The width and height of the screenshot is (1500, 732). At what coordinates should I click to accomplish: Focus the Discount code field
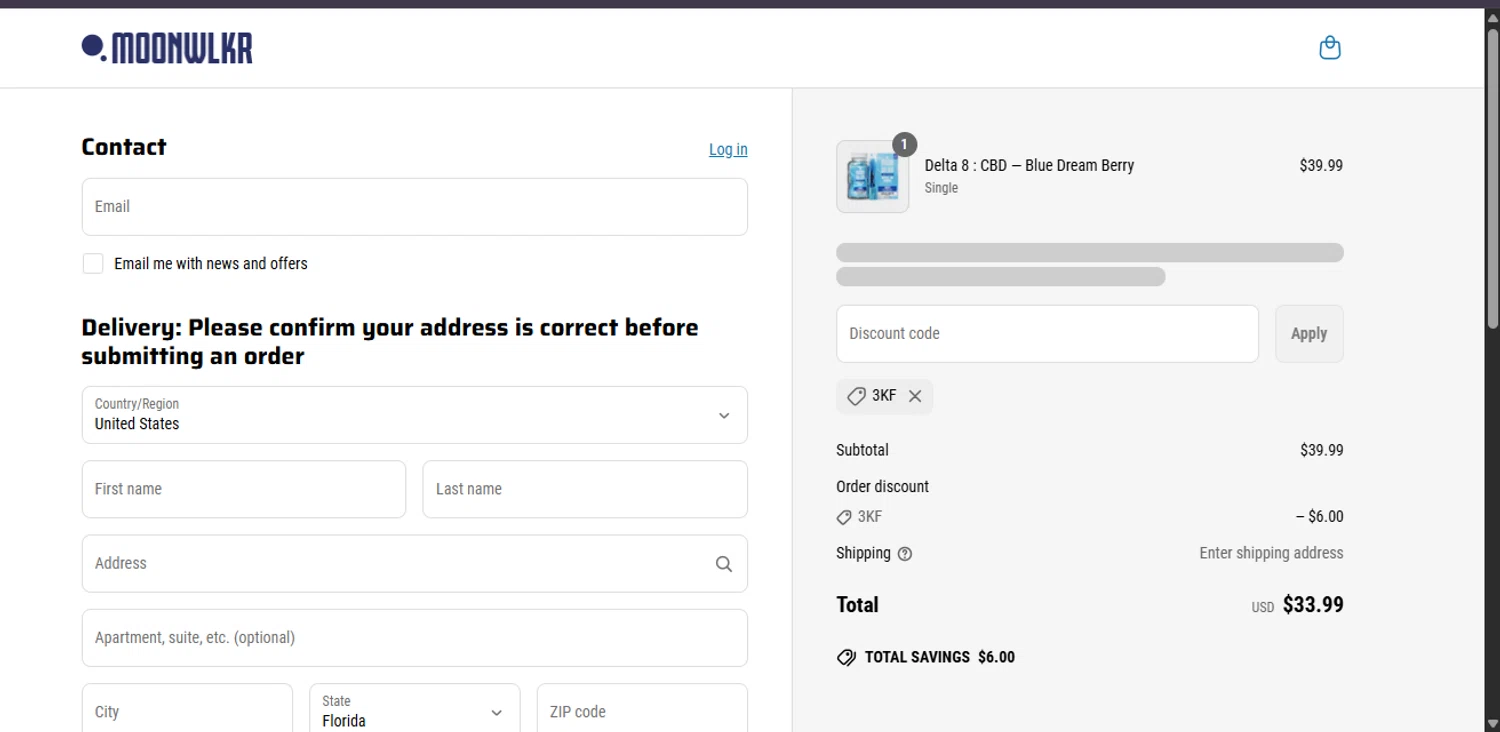pos(1047,334)
